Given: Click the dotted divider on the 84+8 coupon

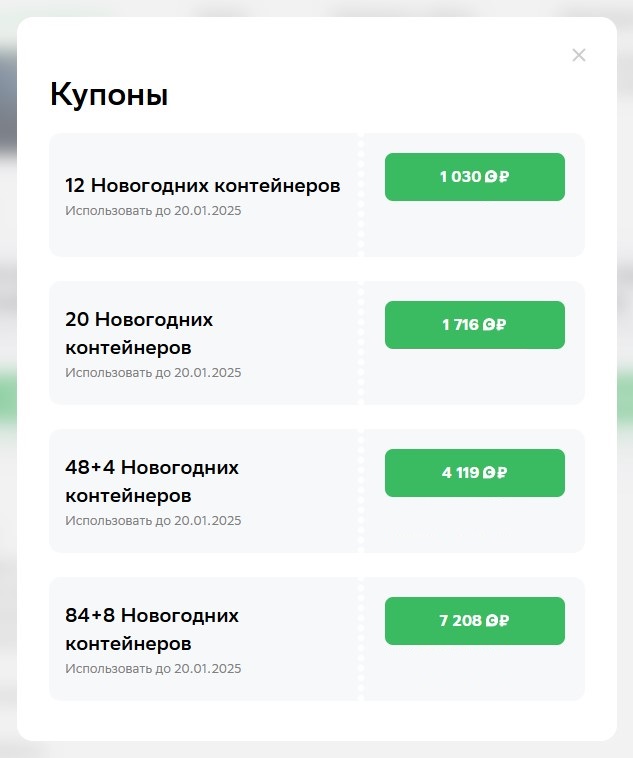Looking at the screenshot, I should 361,639.
